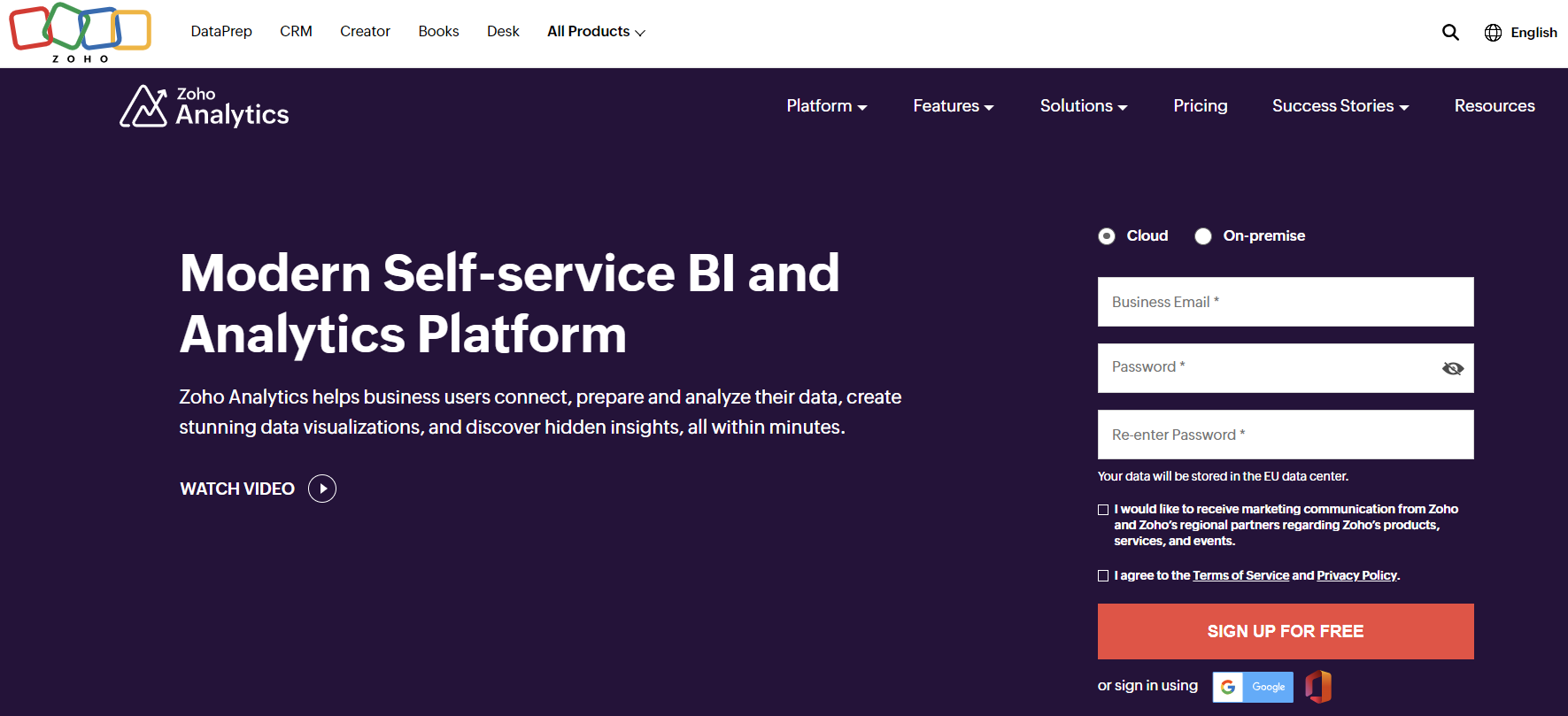Viewport: 1568px width, 716px height.
Task: Click the globe language icon
Action: pyautogui.click(x=1493, y=32)
